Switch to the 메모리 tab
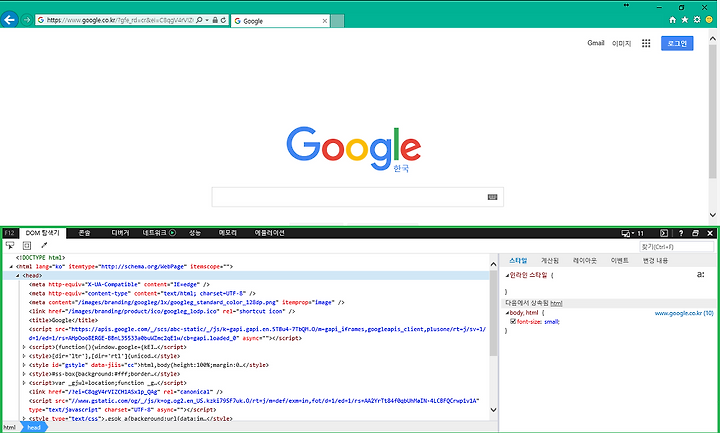720x433 pixels. (228, 233)
